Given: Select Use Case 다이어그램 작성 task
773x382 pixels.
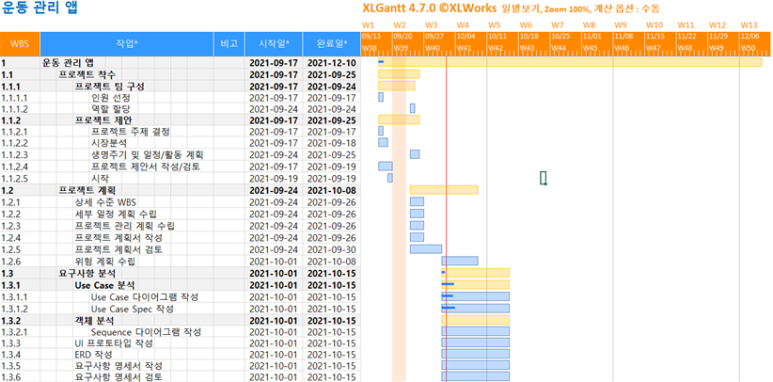Looking at the screenshot, I should [x=144, y=297].
